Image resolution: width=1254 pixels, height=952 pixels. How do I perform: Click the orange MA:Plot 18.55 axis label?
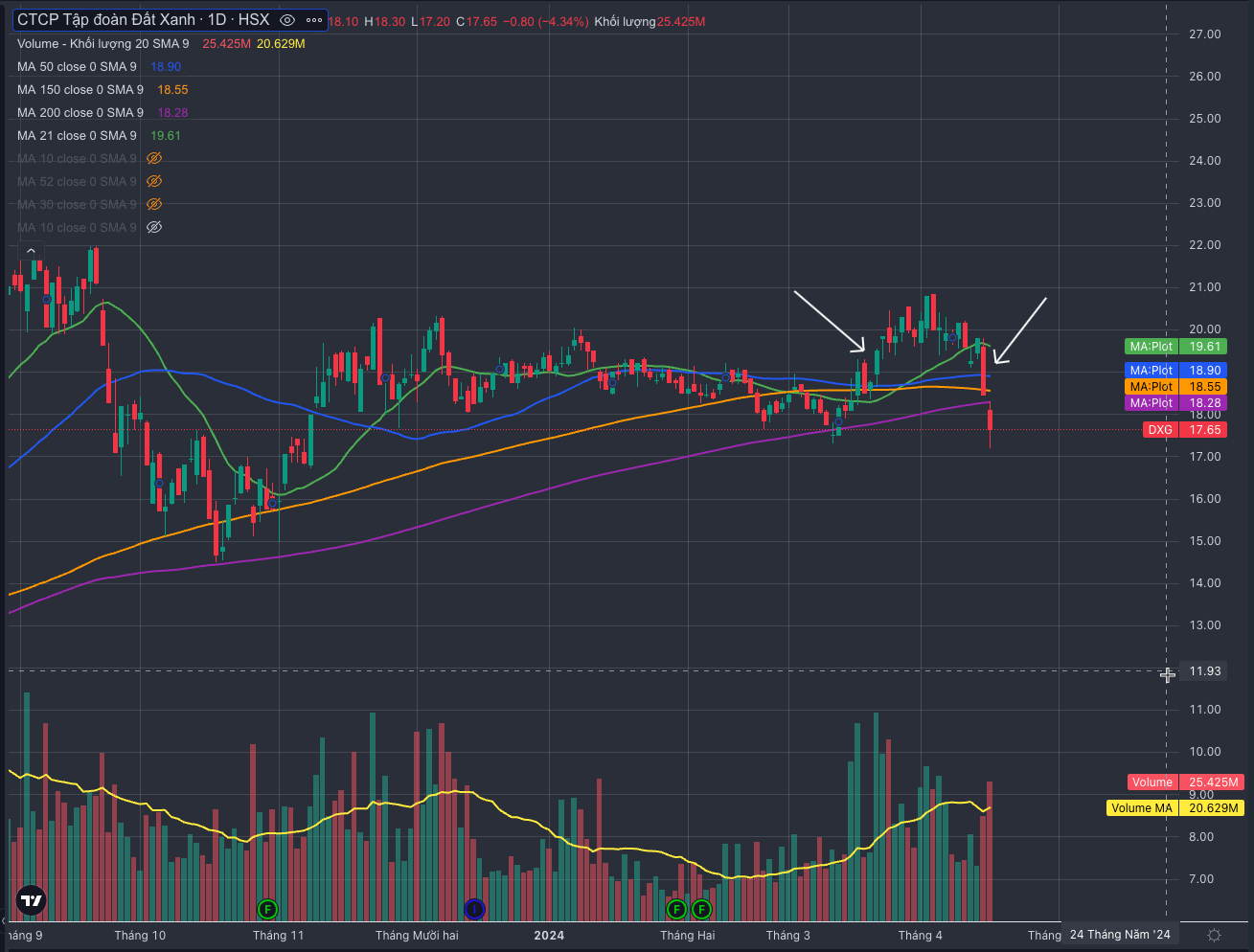pos(1175,387)
